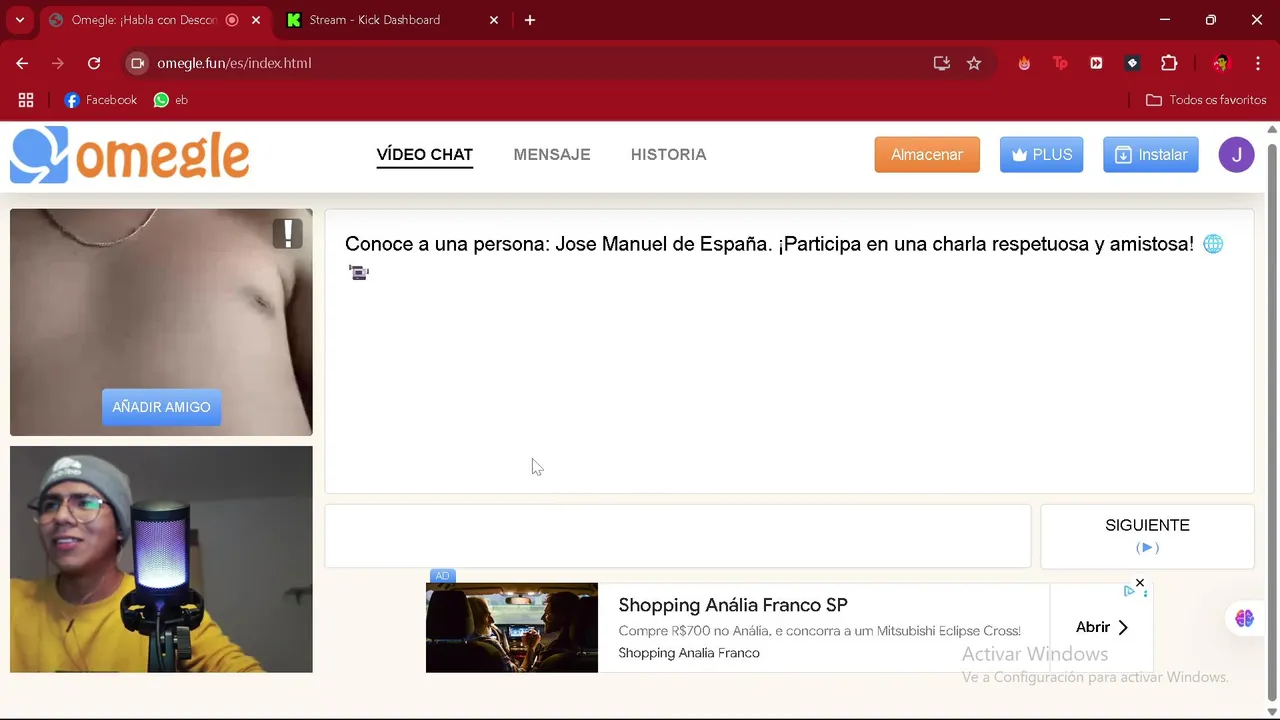Click your own webcam preview
Viewport: 1280px width, 720px height.
point(161,559)
